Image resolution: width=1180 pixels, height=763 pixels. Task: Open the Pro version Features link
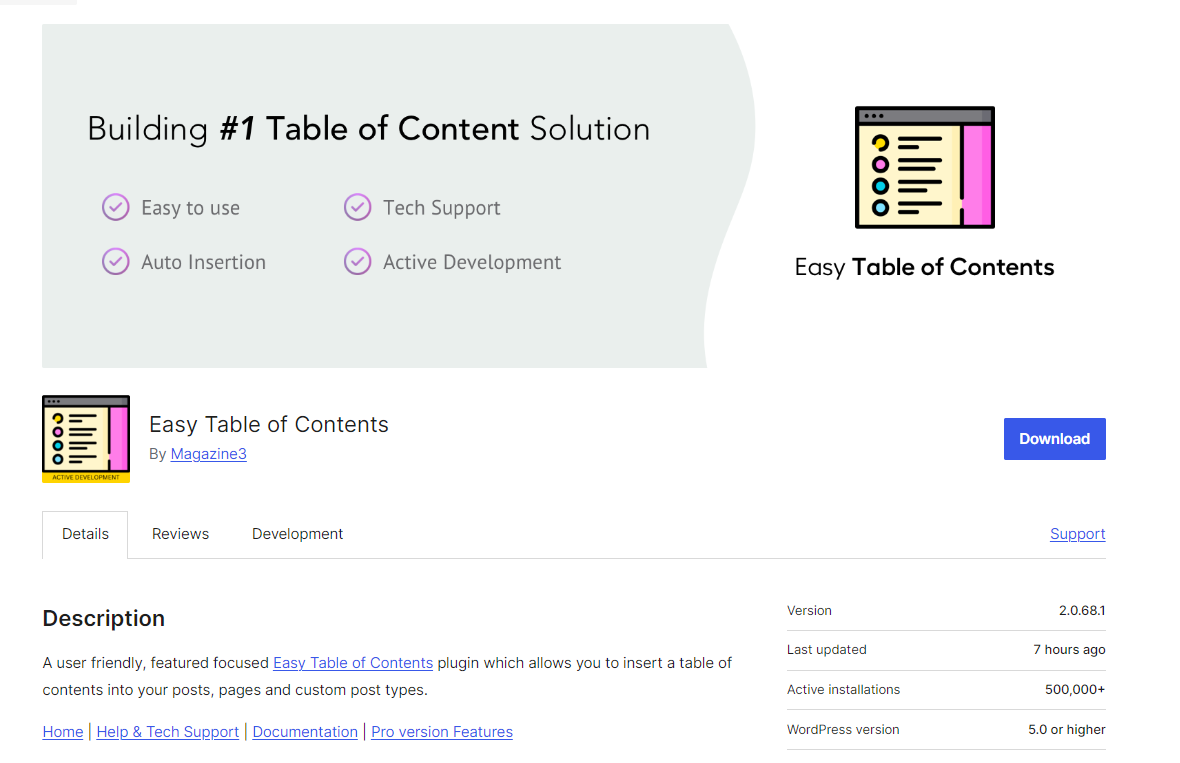442,732
